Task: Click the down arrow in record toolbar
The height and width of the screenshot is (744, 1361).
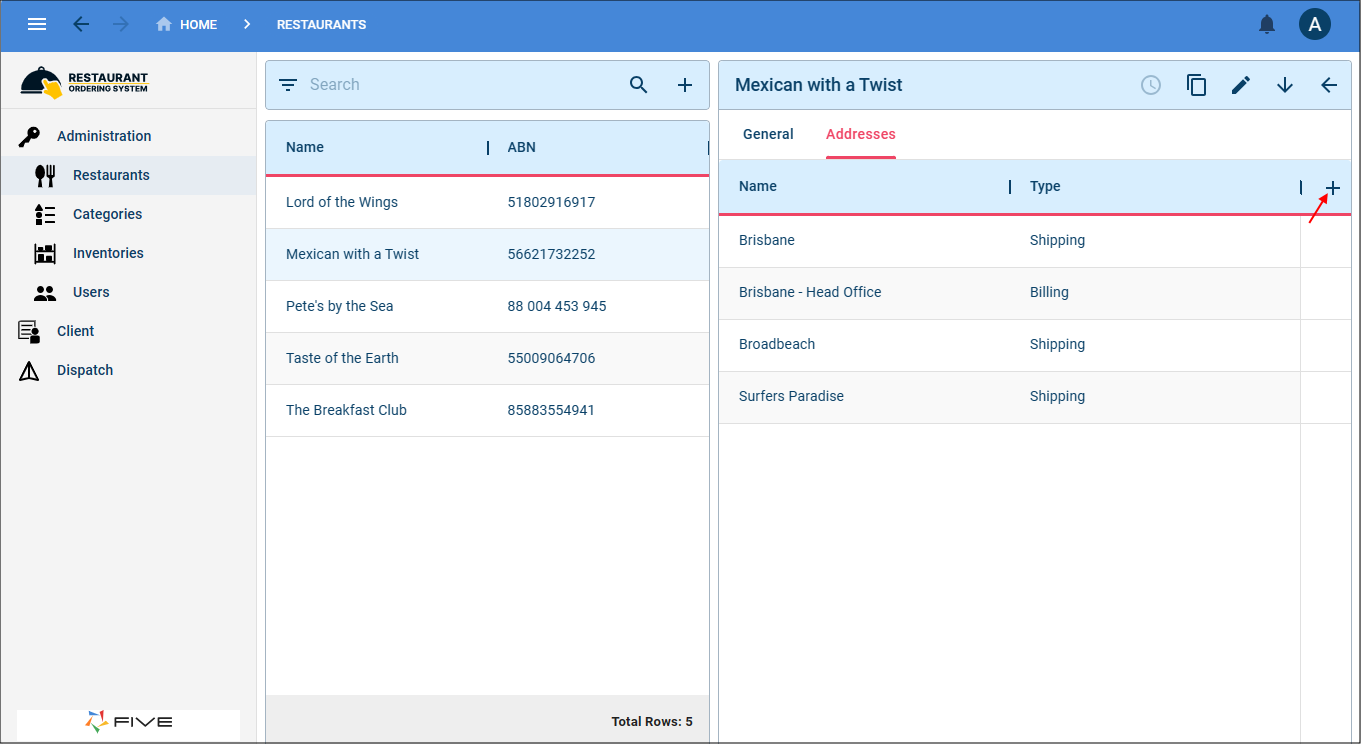Action: click(1285, 85)
